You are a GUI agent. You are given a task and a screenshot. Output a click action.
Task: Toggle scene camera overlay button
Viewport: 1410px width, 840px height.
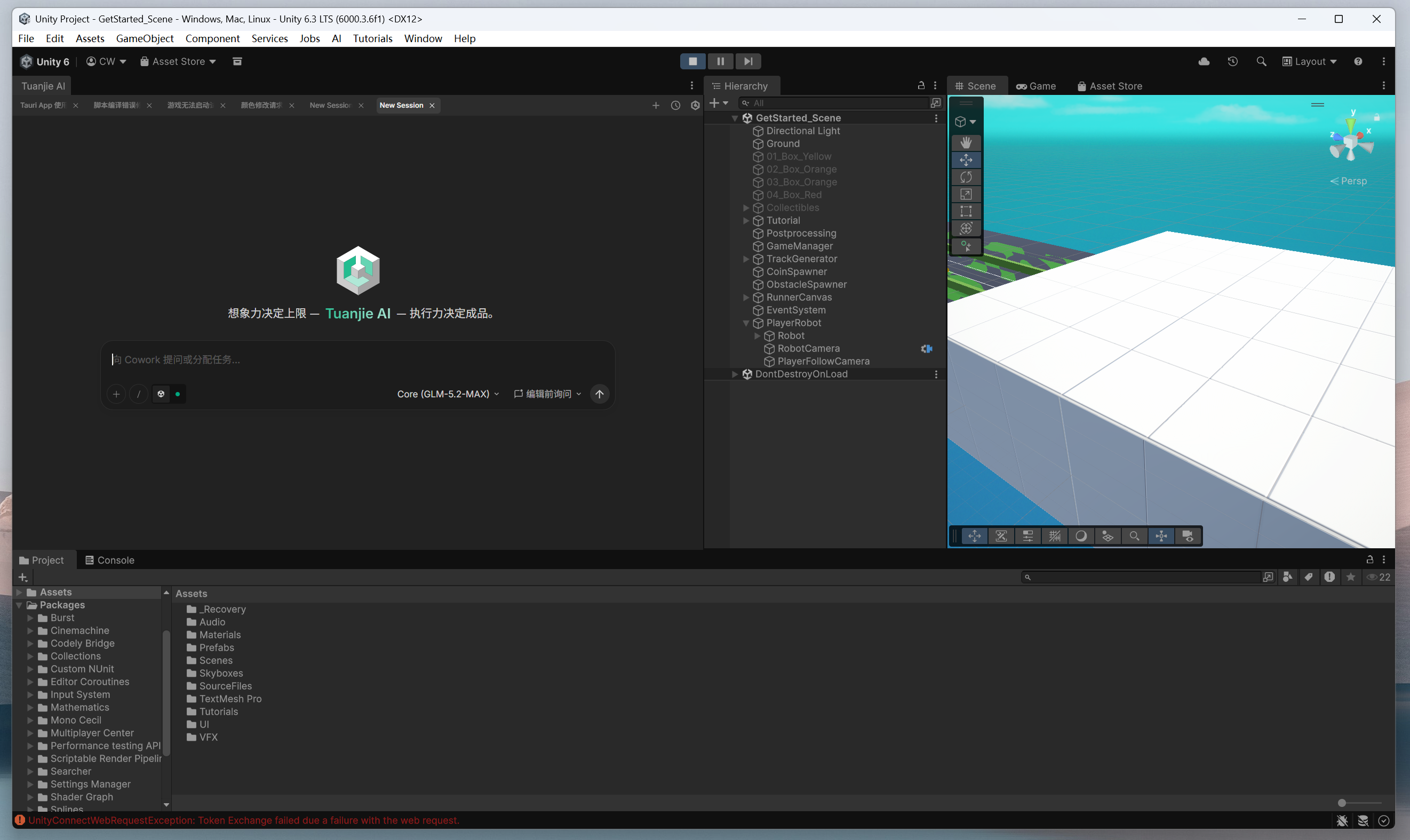pos(1188,536)
